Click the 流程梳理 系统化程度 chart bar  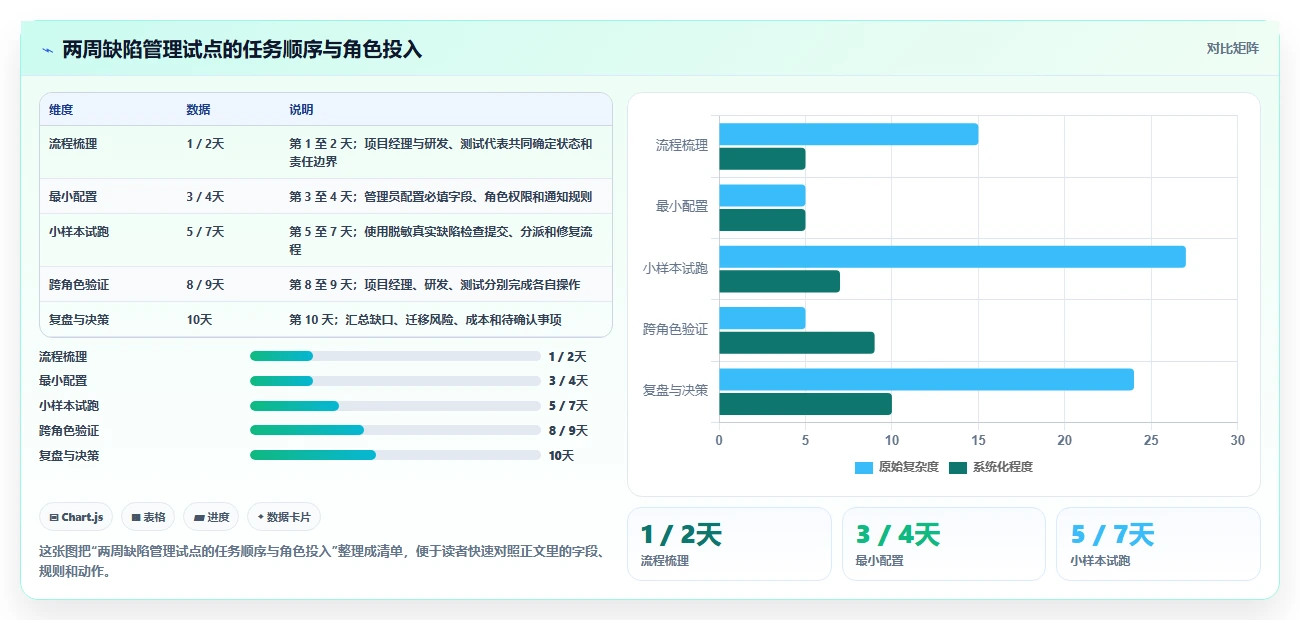pyautogui.click(x=762, y=159)
